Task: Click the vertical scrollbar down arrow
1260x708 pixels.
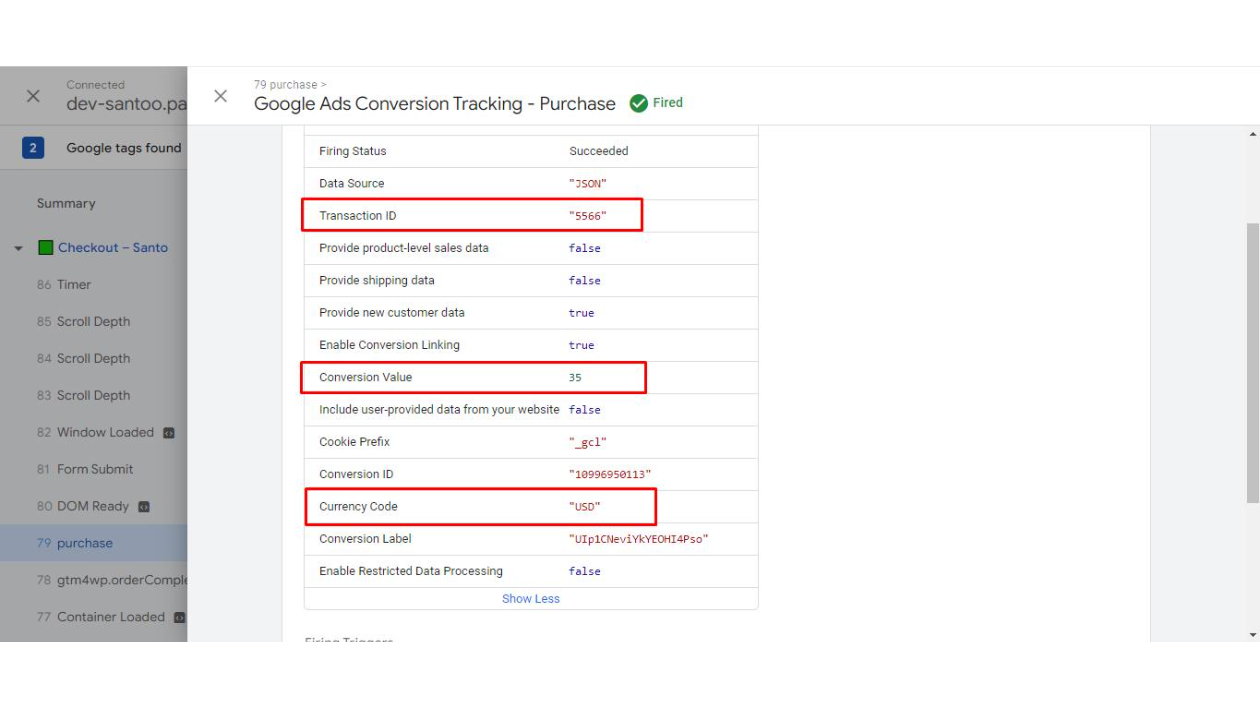Action: (x=1253, y=635)
